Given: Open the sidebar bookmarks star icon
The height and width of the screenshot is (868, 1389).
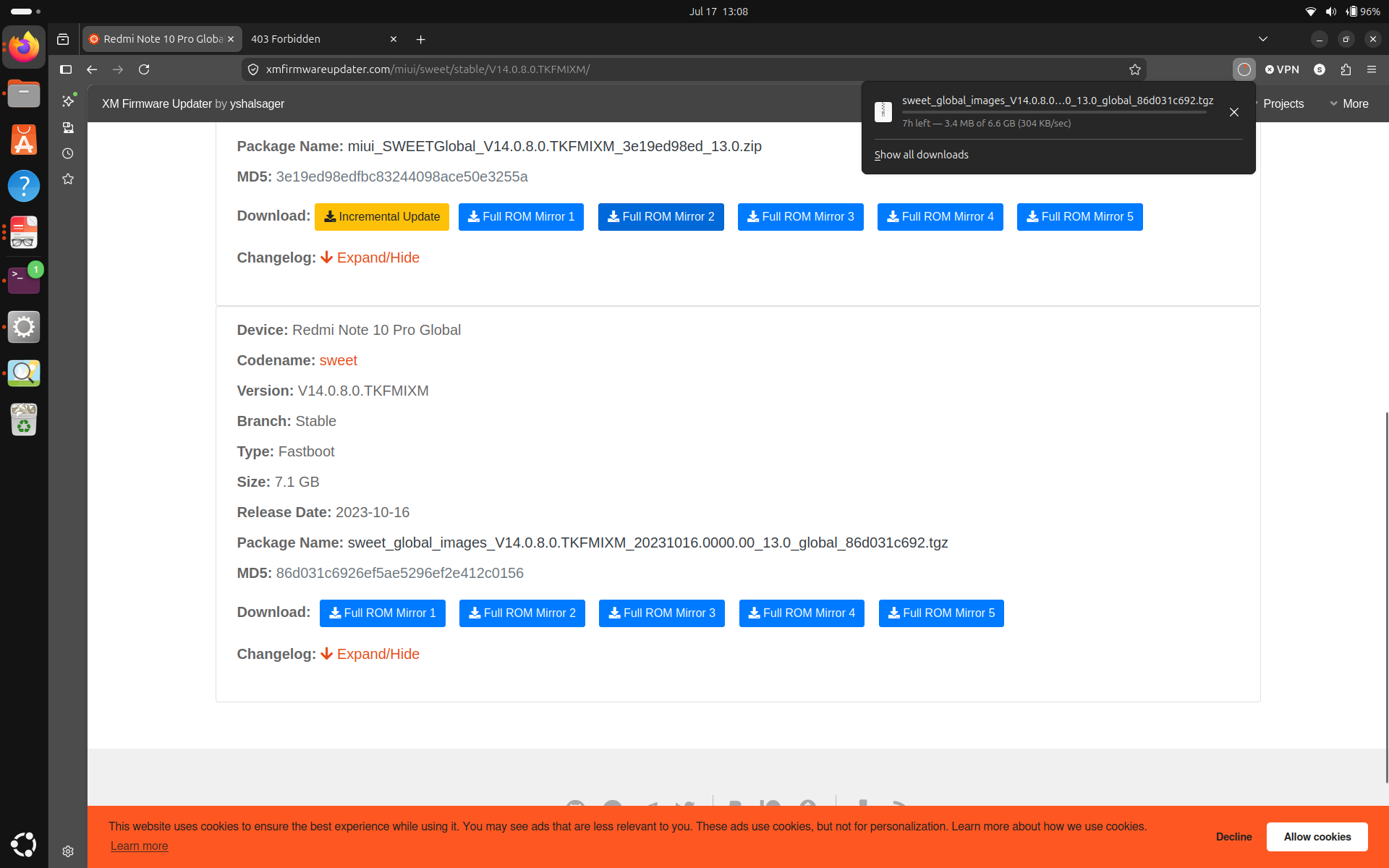Looking at the screenshot, I should tap(68, 179).
